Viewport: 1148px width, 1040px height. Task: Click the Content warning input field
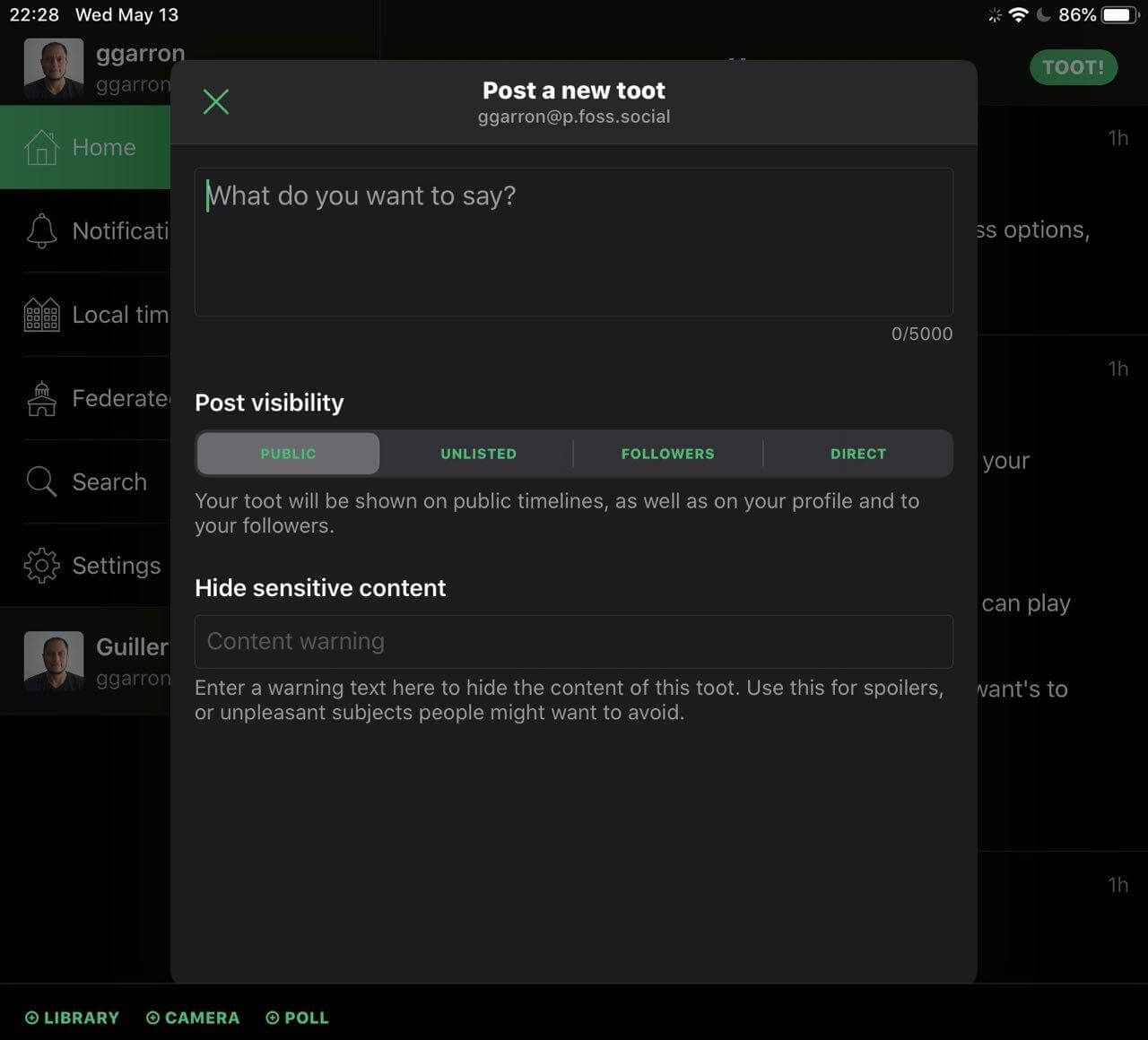(x=573, y=641)
